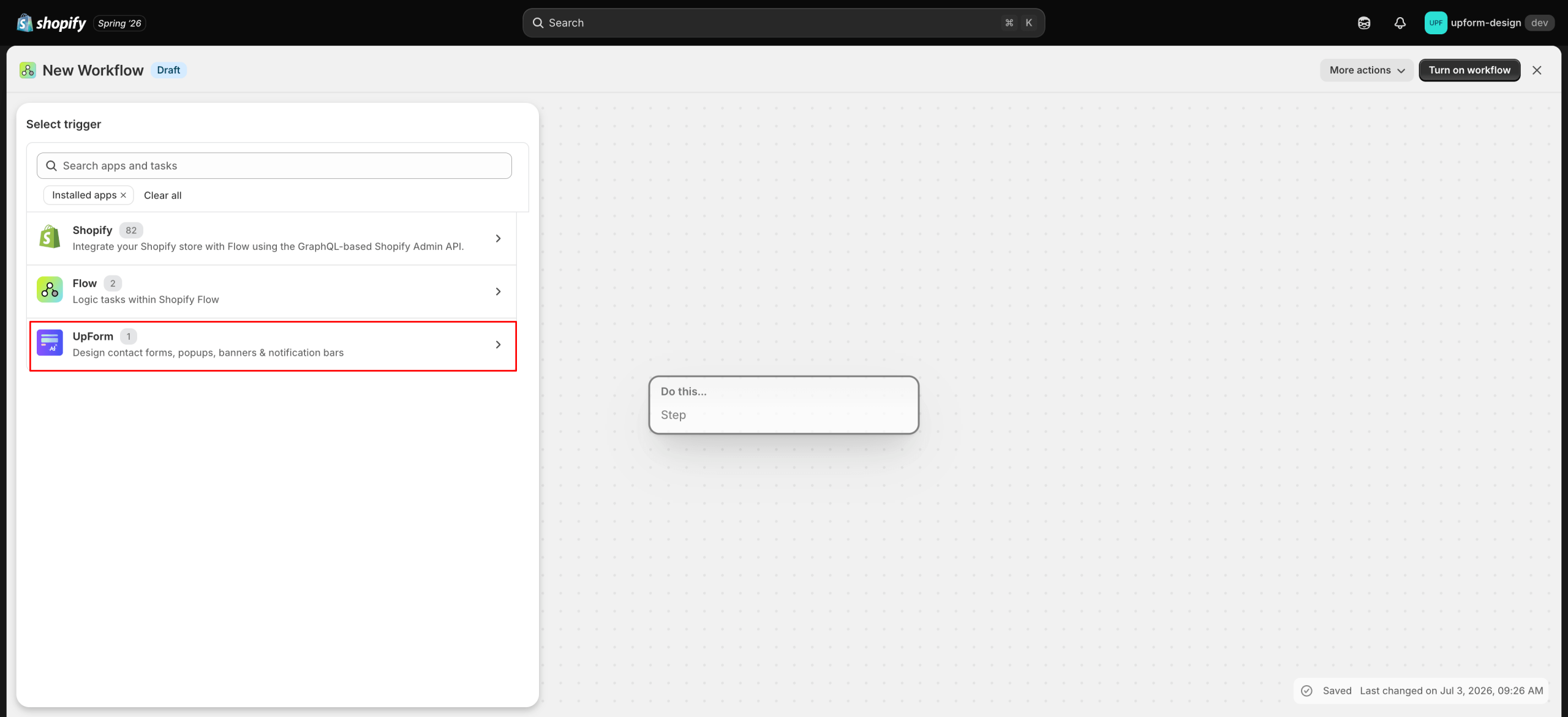1568x717 pixels.
Task: Click Turn on workflow button
Action: pyautogui.click(x=1469, y=70)
